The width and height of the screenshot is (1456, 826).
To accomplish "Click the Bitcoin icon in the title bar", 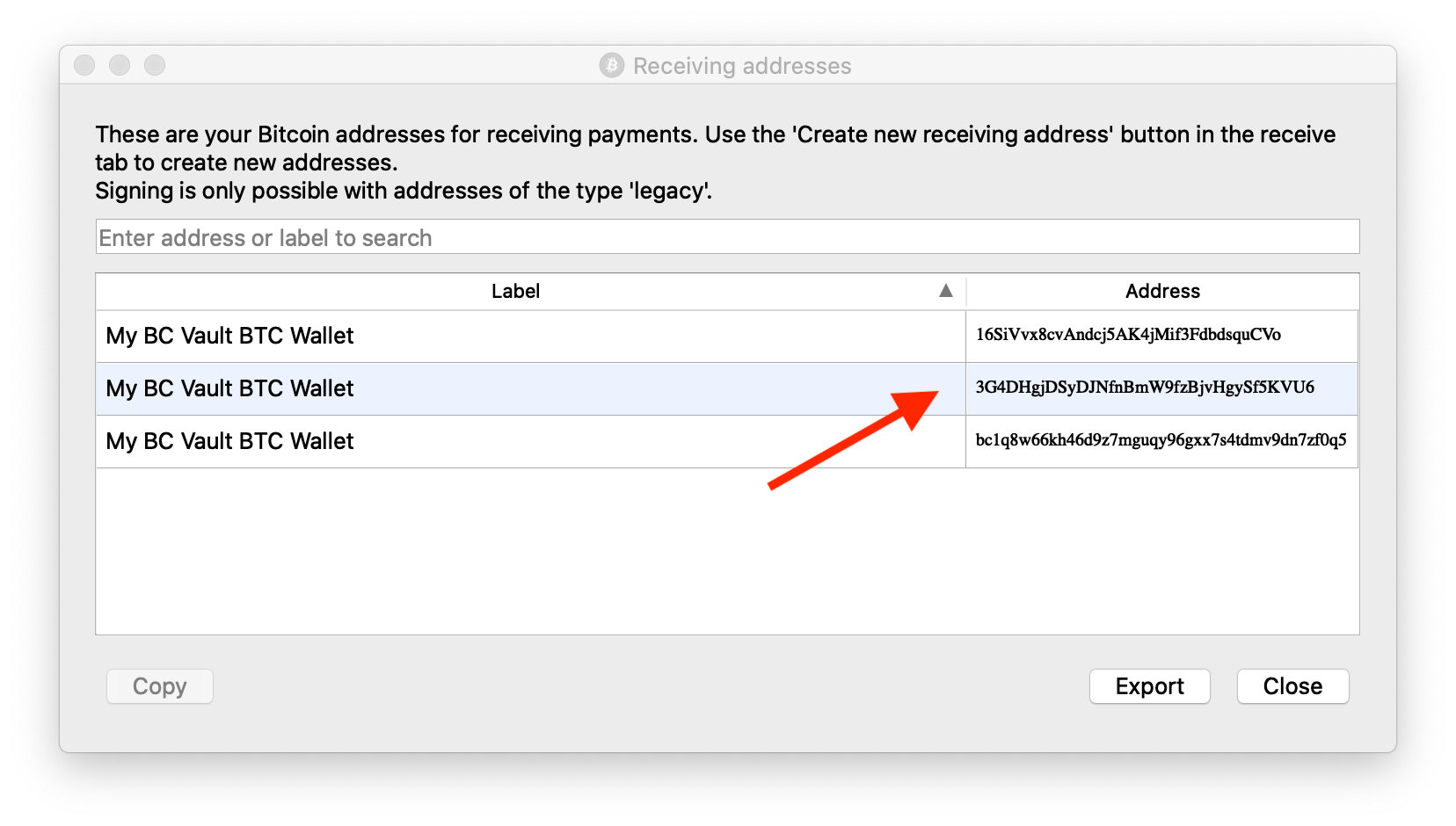I will [x=612, y=65].
